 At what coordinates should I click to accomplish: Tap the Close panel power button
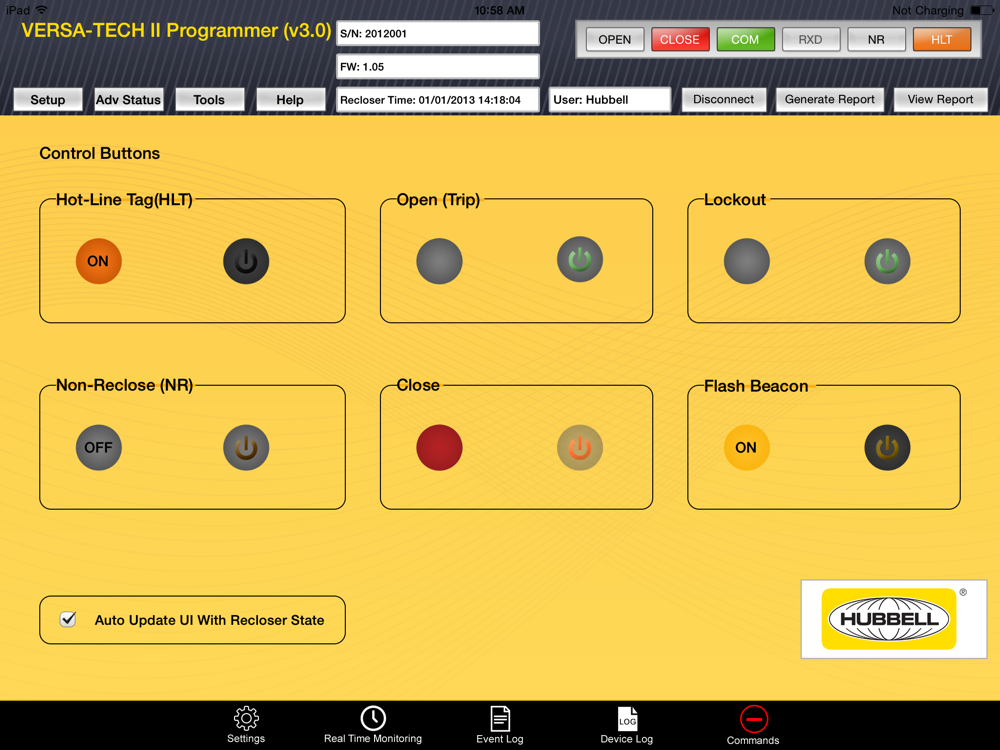[x=580, y=447]
